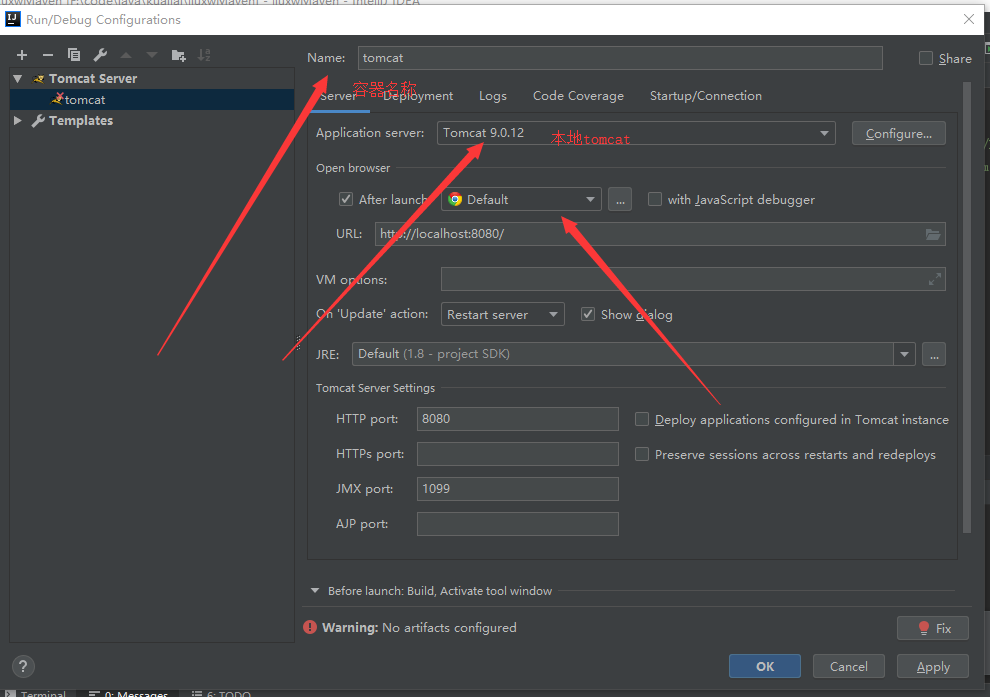Open the Terminal tool window tab

36,693
